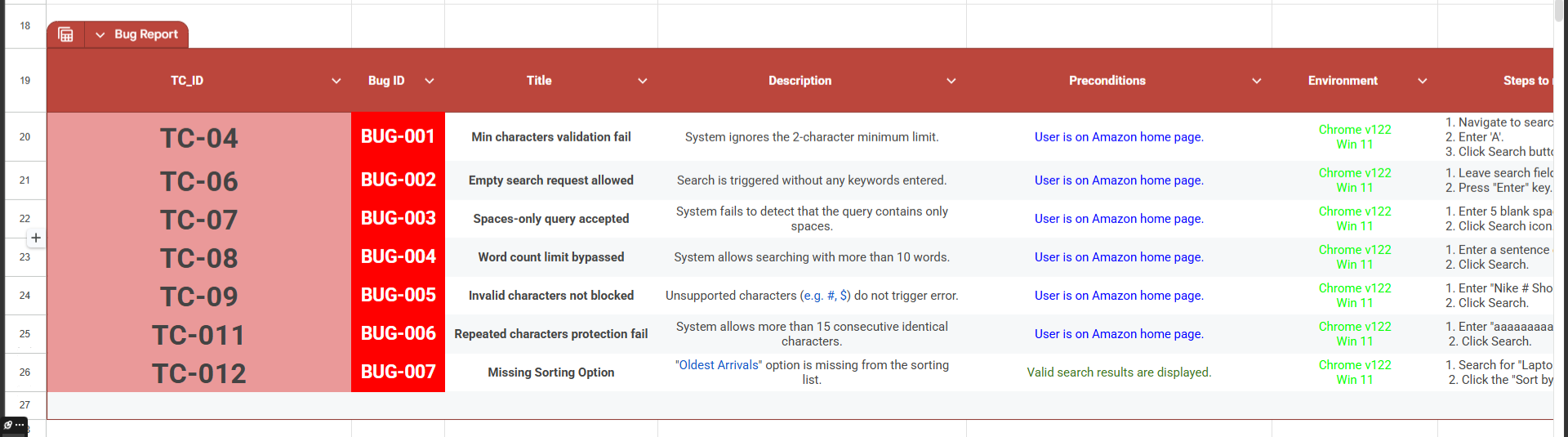Open the Environment column dropdown arrow
Image resolution: width=1568 pixels, height=437 pixels.
click(1423, 81)
